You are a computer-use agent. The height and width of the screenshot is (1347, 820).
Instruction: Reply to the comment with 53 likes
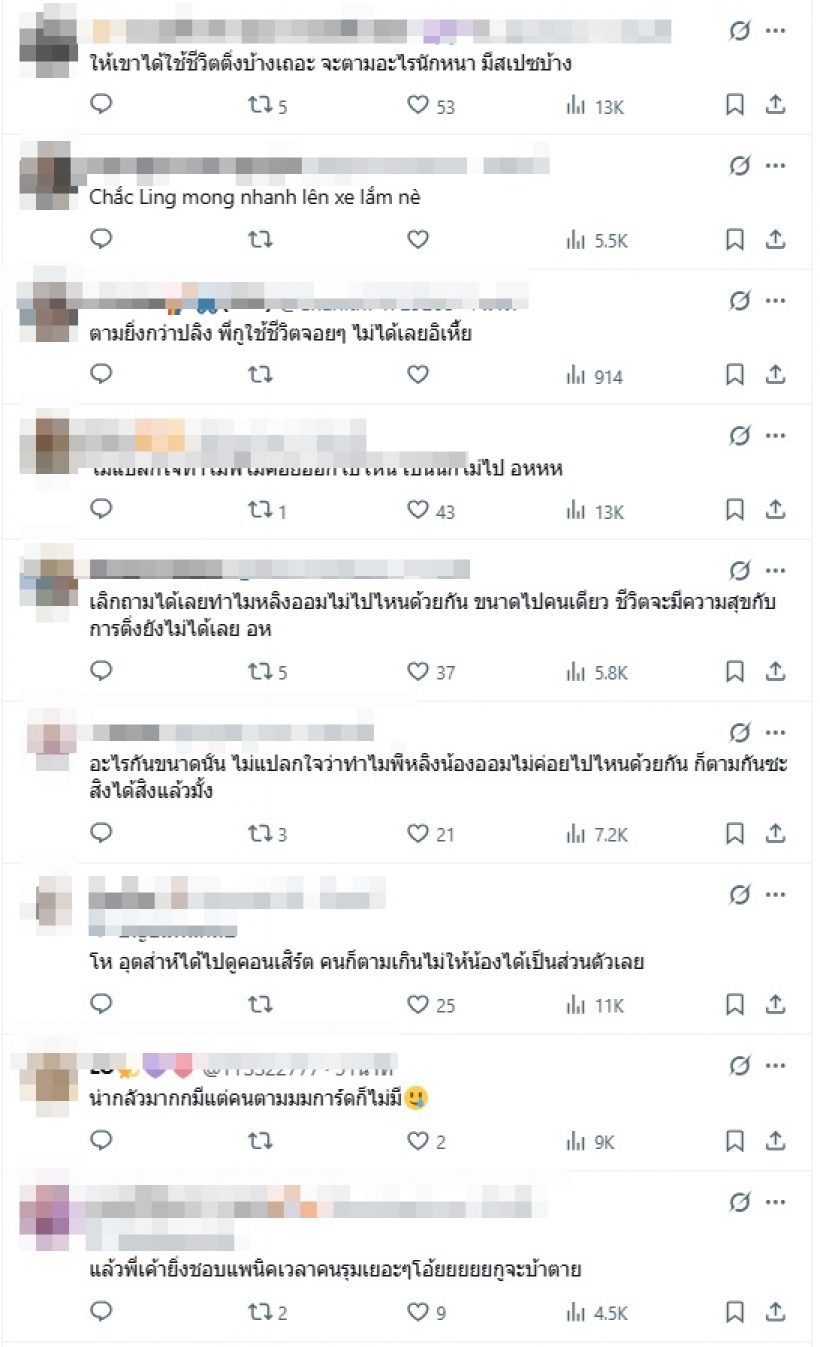point(102,105)
